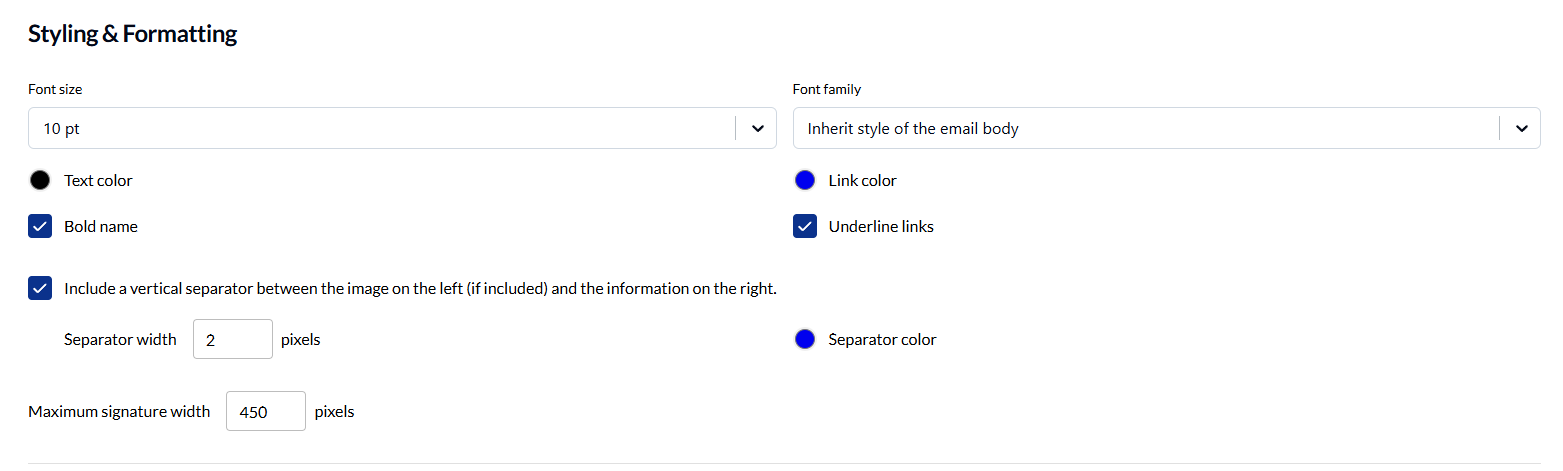Click the 'Styling & Formatting' heading
This screenshot has width=1563, height=471.
click(132, 34)
